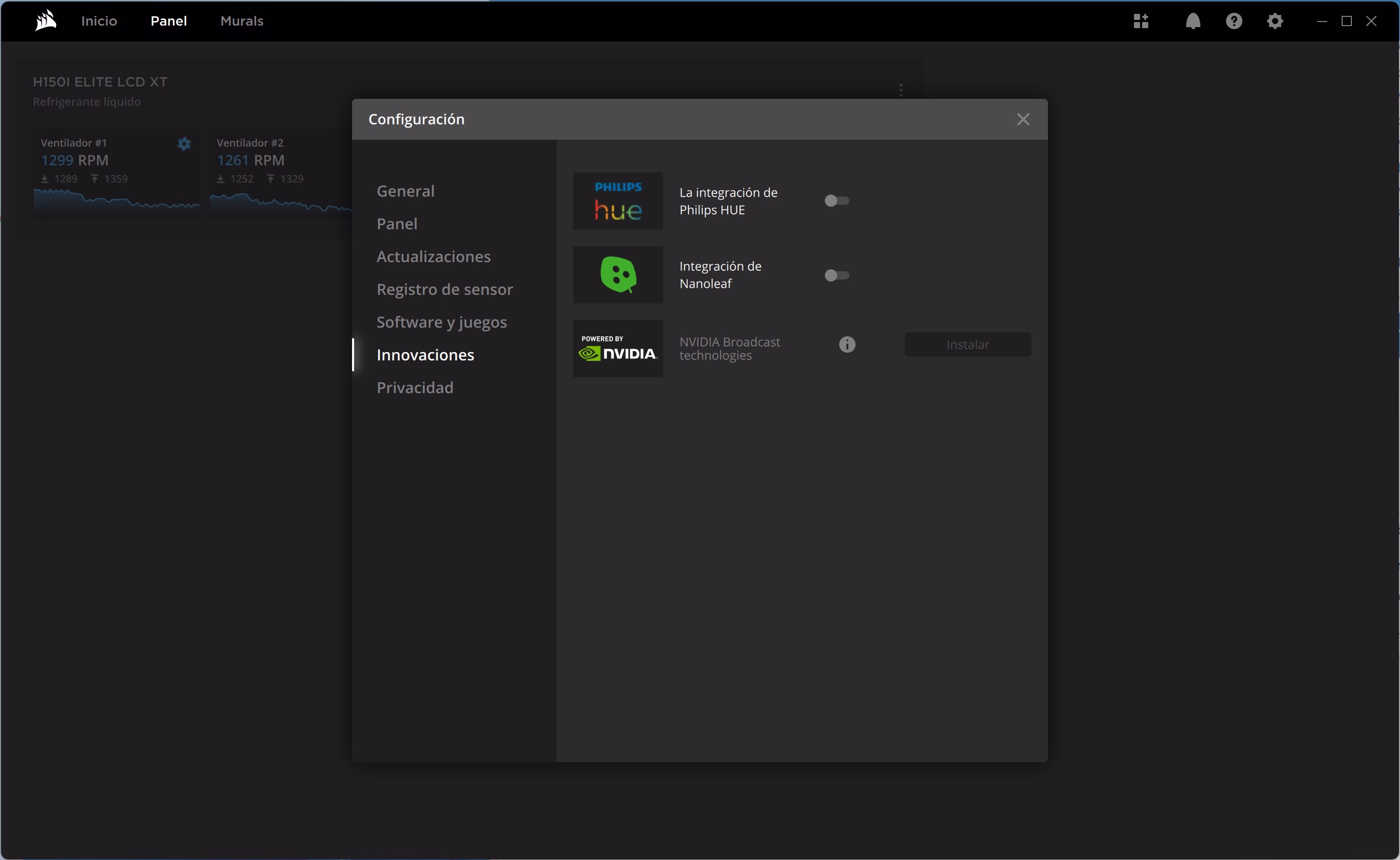Enable Nanoleaf integration toggle

[x=836, y=275]
